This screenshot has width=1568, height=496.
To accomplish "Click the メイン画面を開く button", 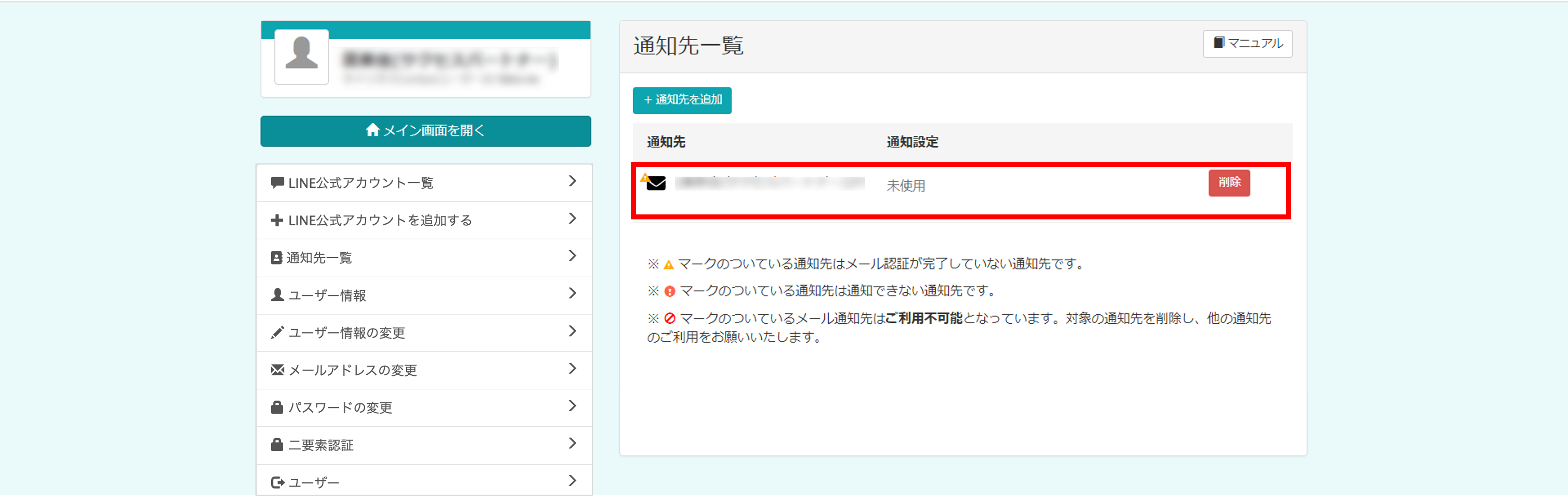I will pos(425,131).
